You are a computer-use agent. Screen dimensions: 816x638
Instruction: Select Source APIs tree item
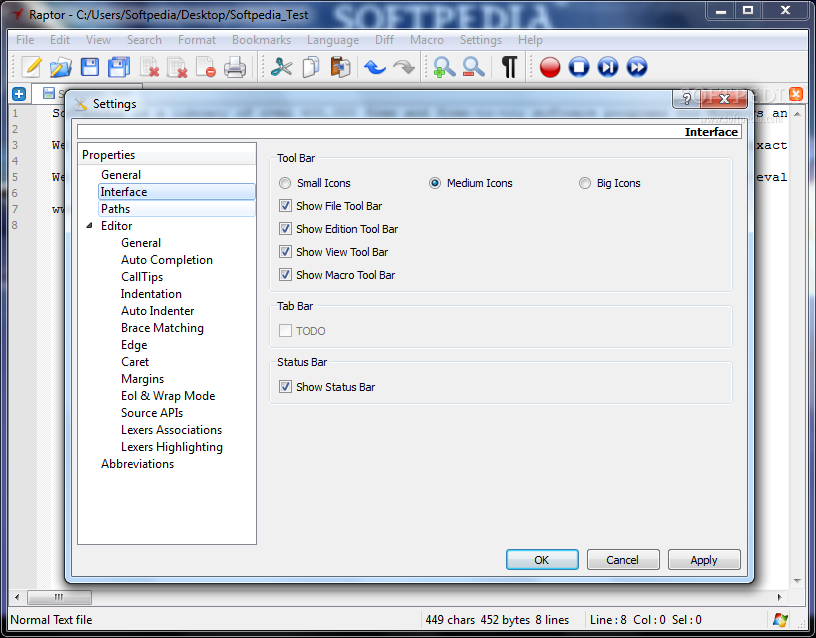(152, 413)
